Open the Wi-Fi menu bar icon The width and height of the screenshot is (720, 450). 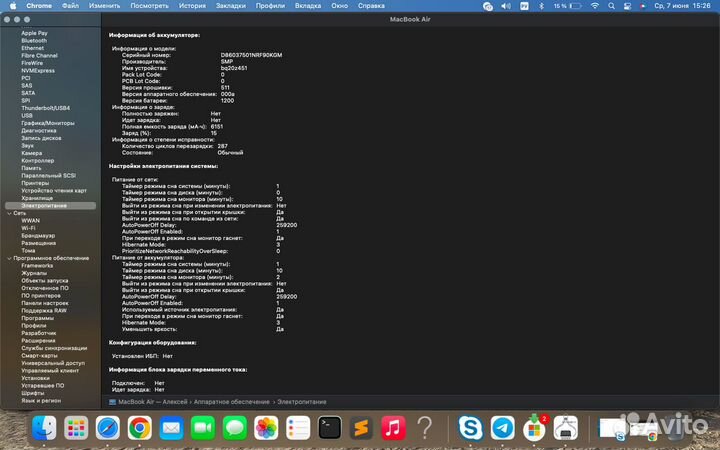tap(595, 6)
